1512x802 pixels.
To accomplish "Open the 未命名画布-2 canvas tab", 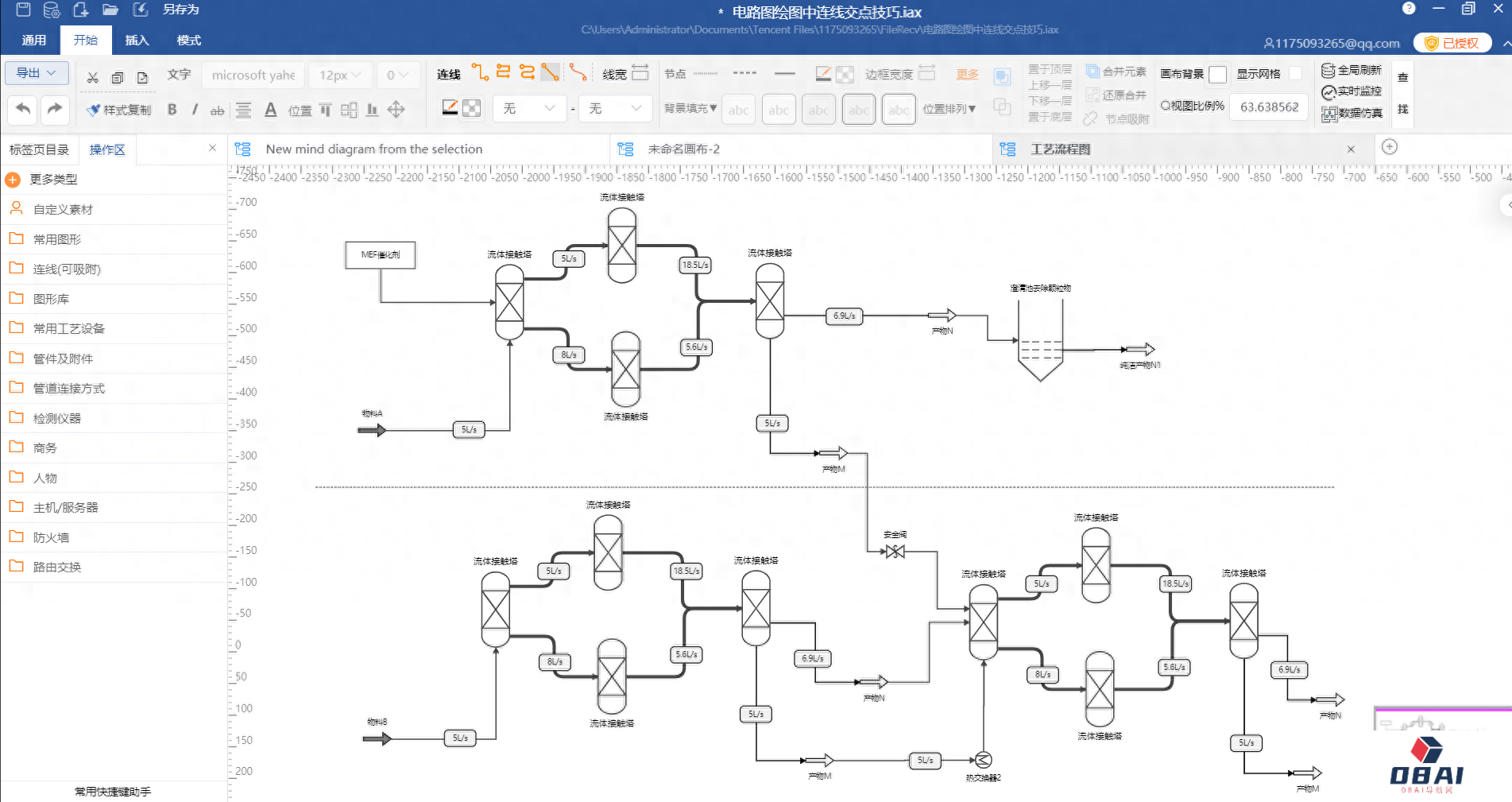I will [683, 149].
